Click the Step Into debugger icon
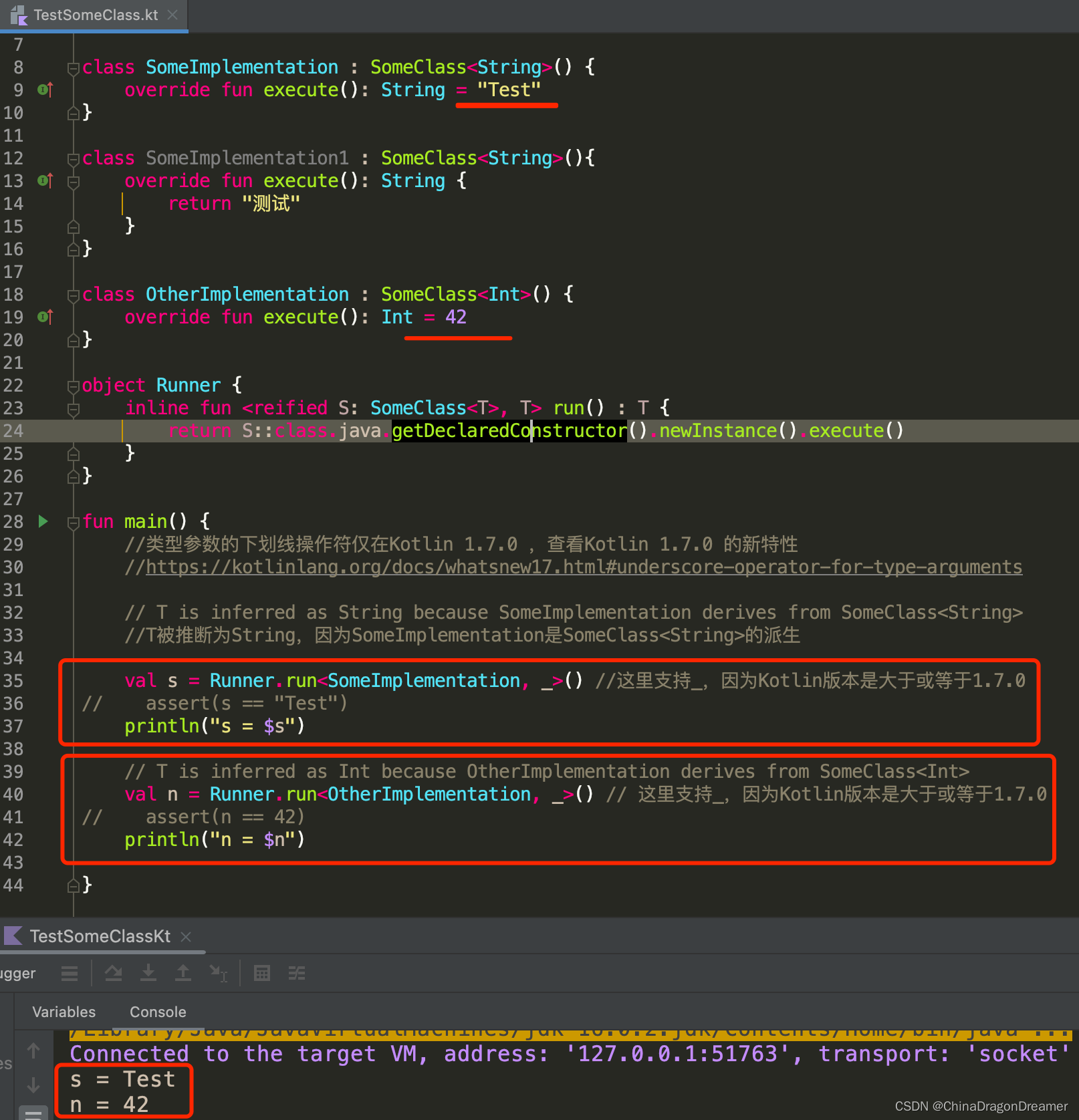The height and width of the screenshot is (1120, 1079). 148,974
